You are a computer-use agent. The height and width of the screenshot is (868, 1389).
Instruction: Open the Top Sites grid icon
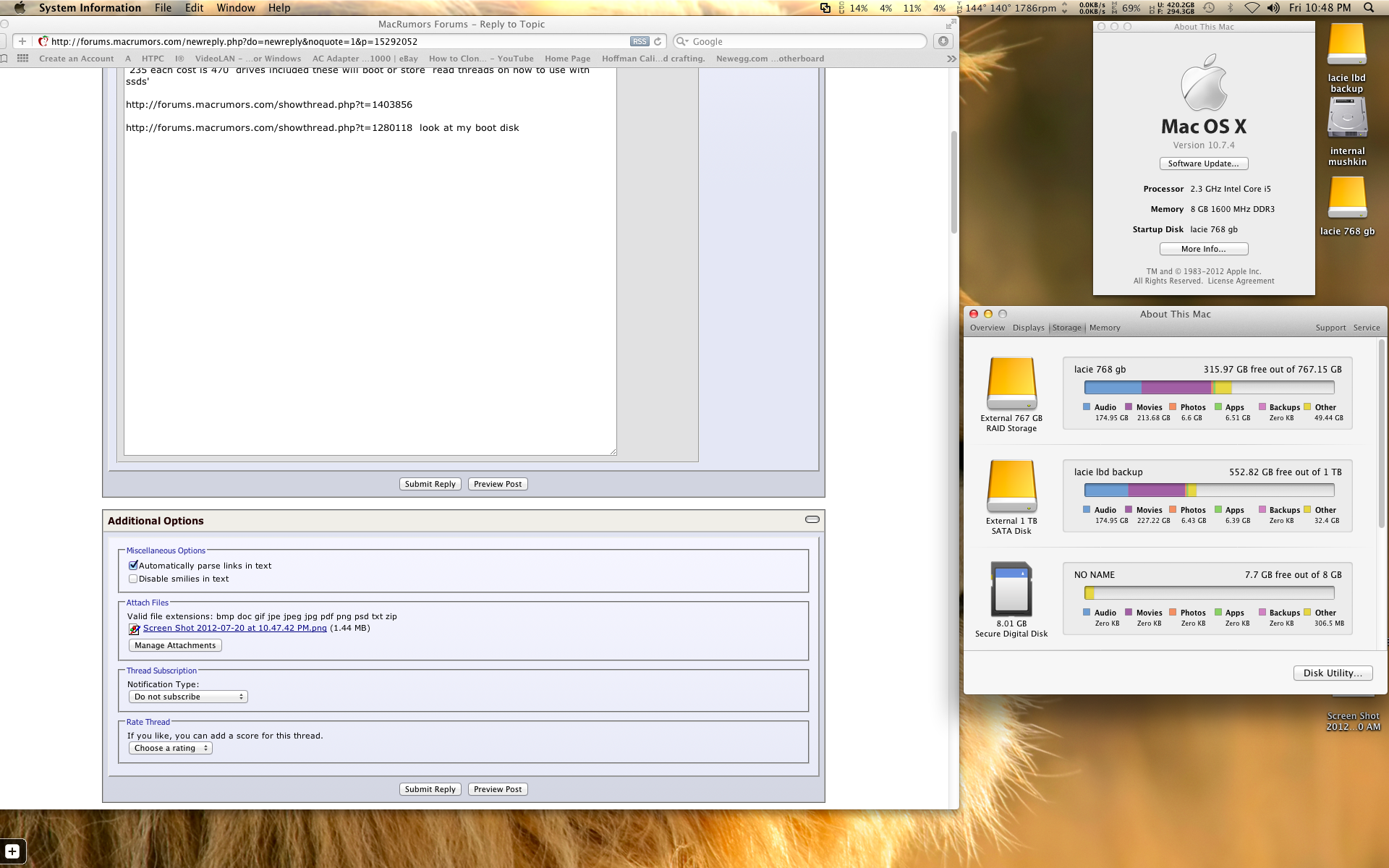pos(22,59)
